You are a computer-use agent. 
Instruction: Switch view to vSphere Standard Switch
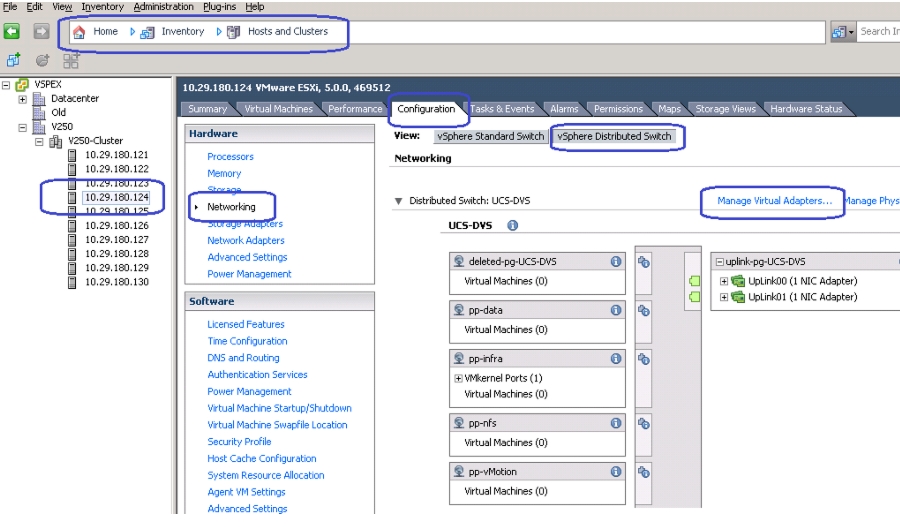490,137
